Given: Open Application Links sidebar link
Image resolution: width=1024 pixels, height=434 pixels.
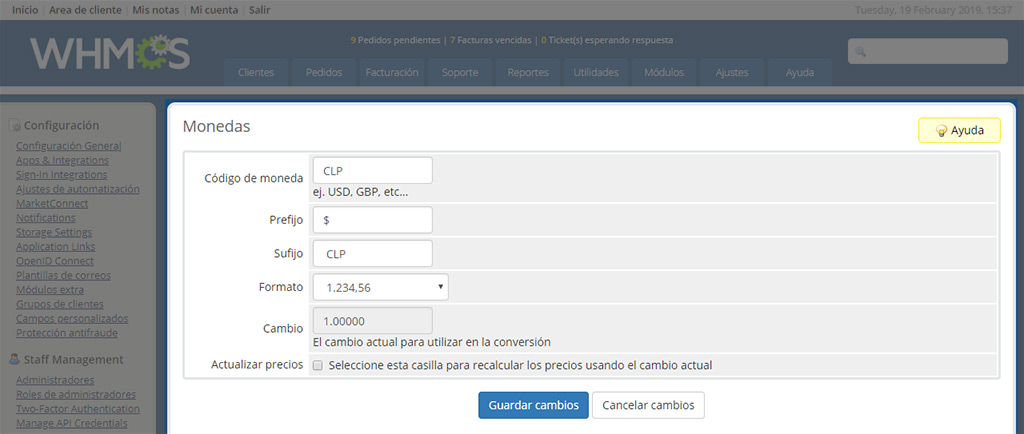Looking at the screenshot, I should pyautogui.click(x=56, y=246).
